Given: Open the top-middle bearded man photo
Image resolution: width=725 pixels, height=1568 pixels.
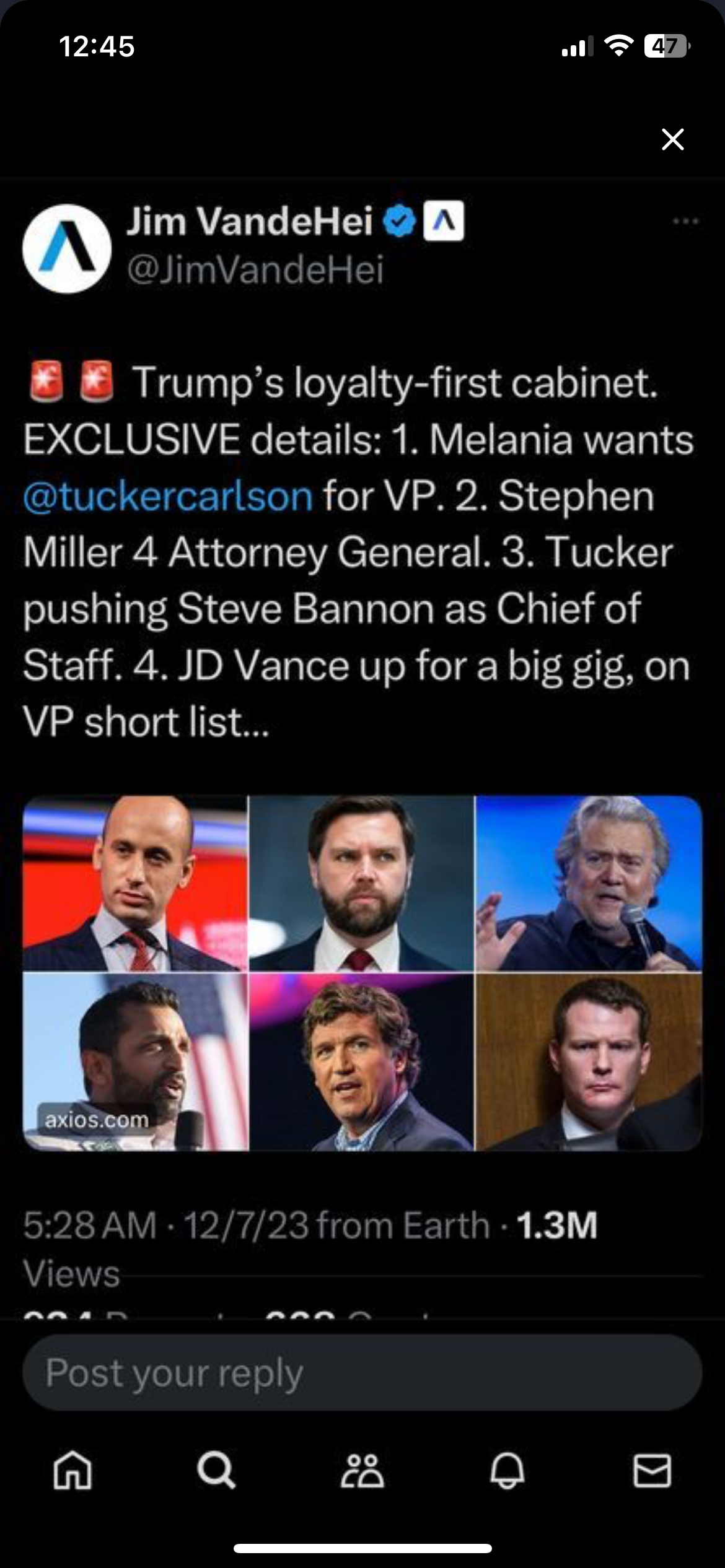Looking at the screenshot, I should pyautogui.click(x=362, y=884).
